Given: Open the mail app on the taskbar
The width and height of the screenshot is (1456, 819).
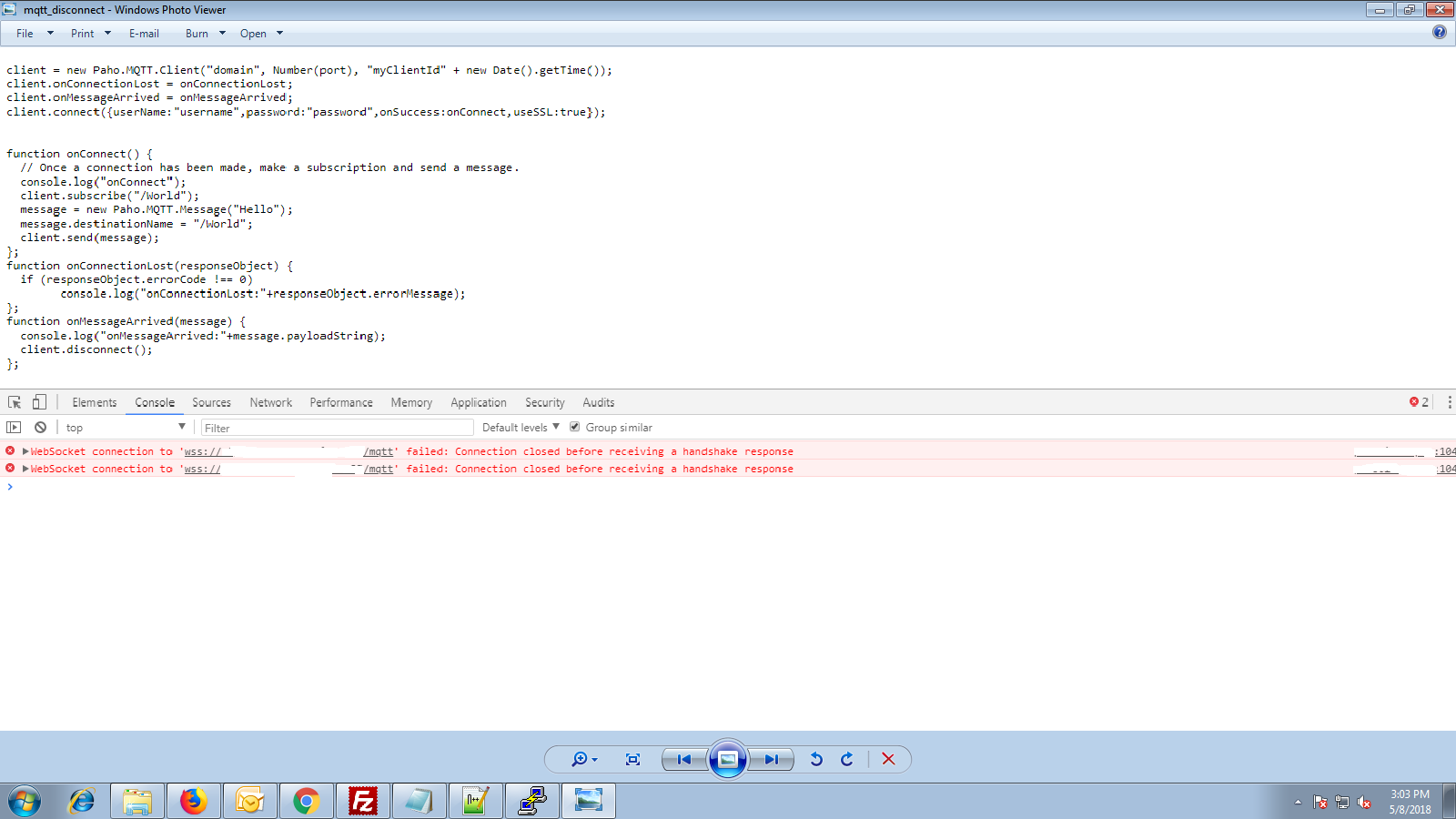Looking at the screenshot, I should tap(250, 801).
